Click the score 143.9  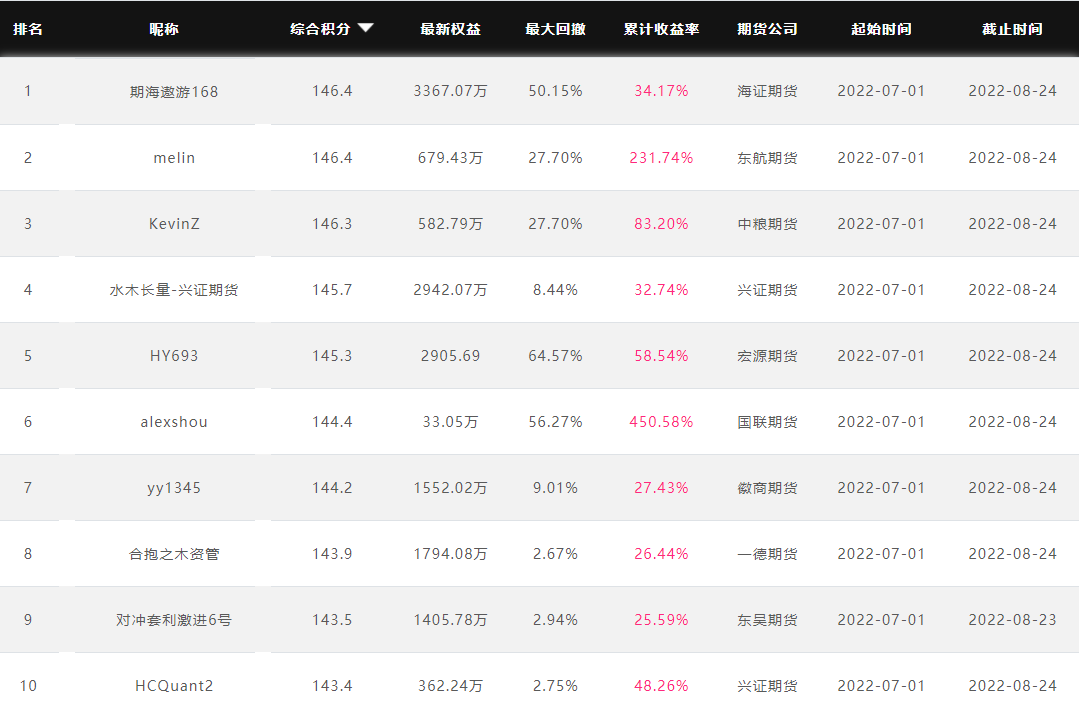click(332, 554)
